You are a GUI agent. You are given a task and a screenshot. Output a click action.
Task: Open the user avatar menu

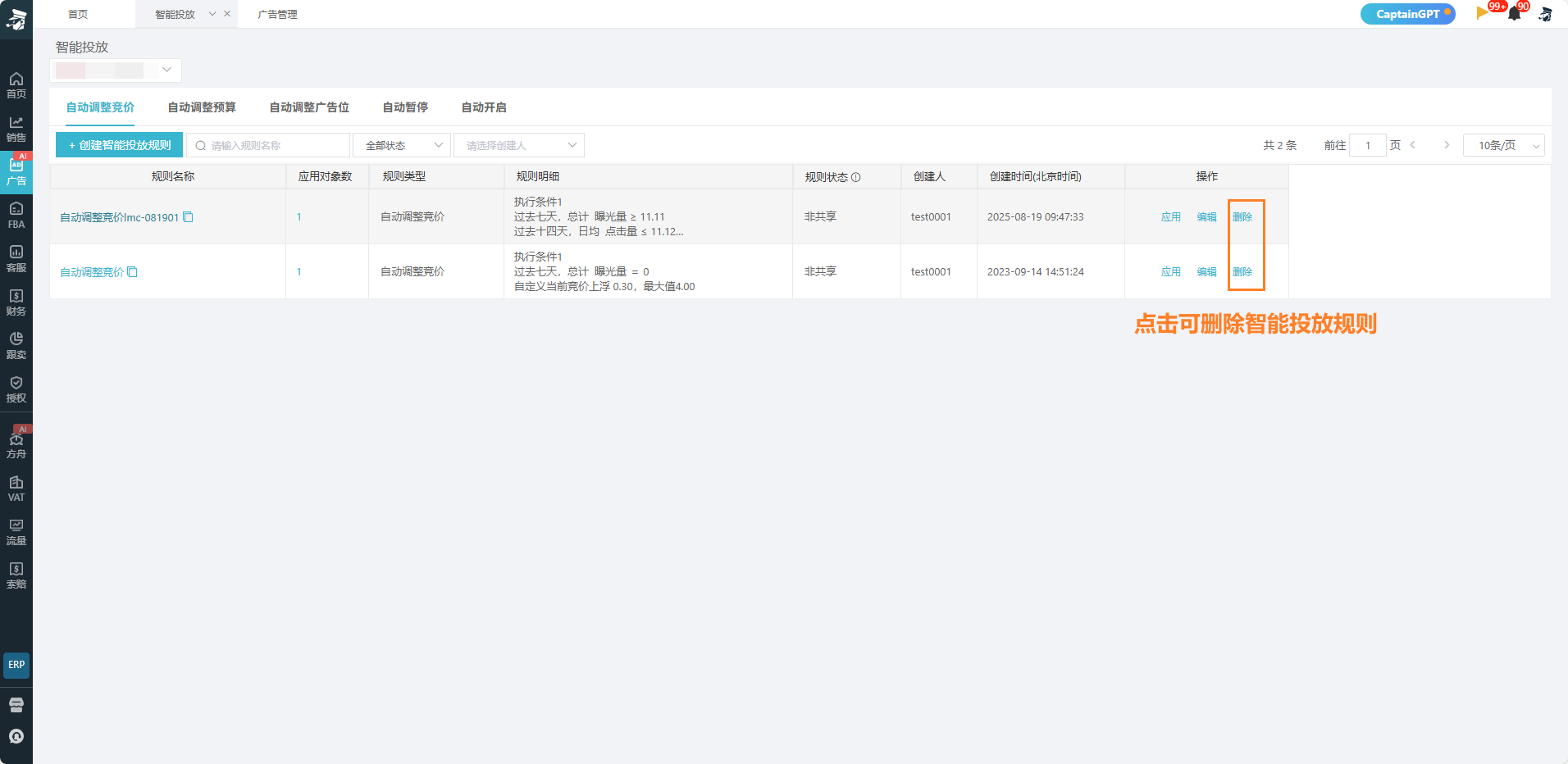coord(1545,14)
